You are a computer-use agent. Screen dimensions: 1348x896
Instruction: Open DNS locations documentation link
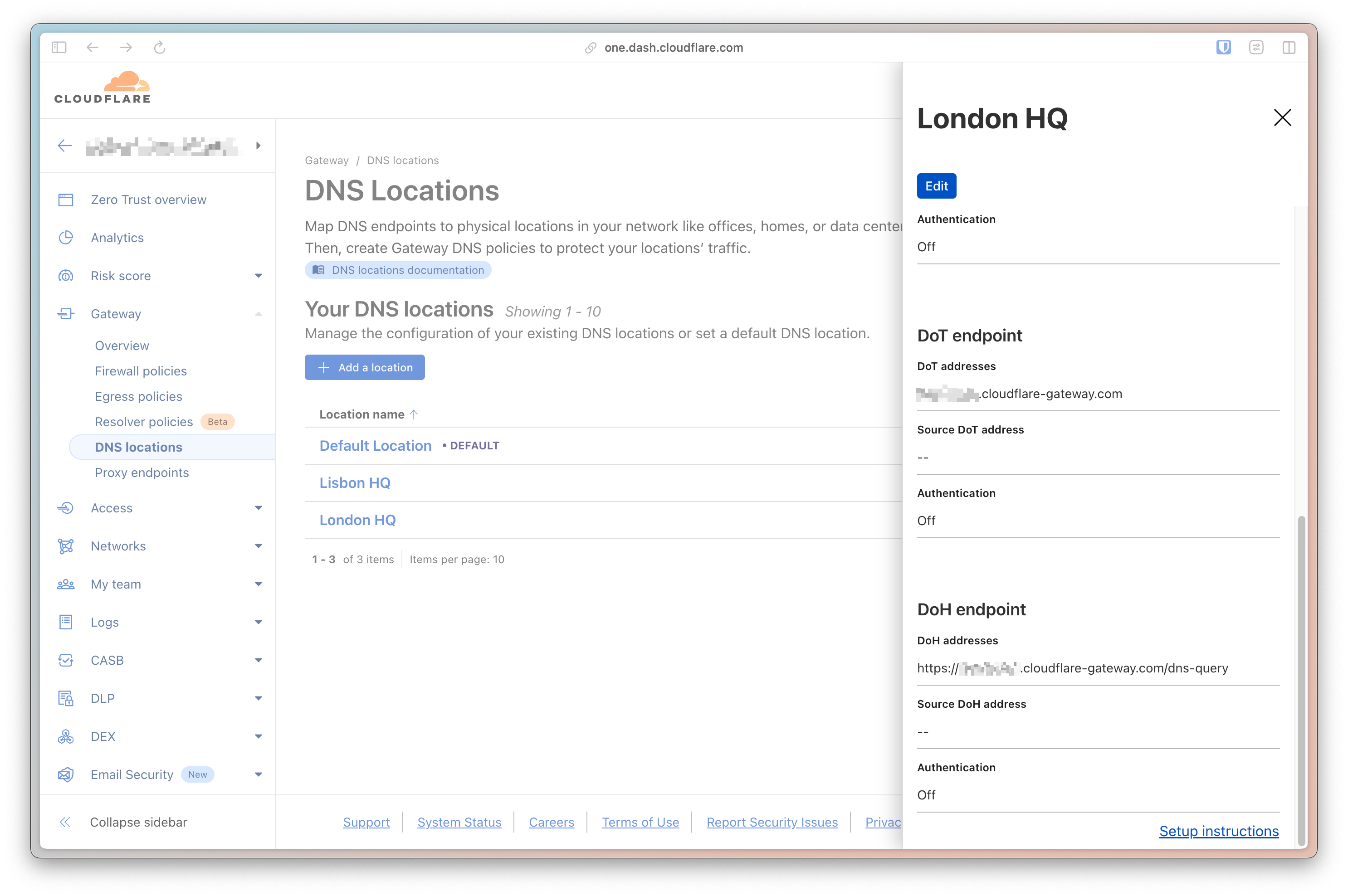[398, 270]
